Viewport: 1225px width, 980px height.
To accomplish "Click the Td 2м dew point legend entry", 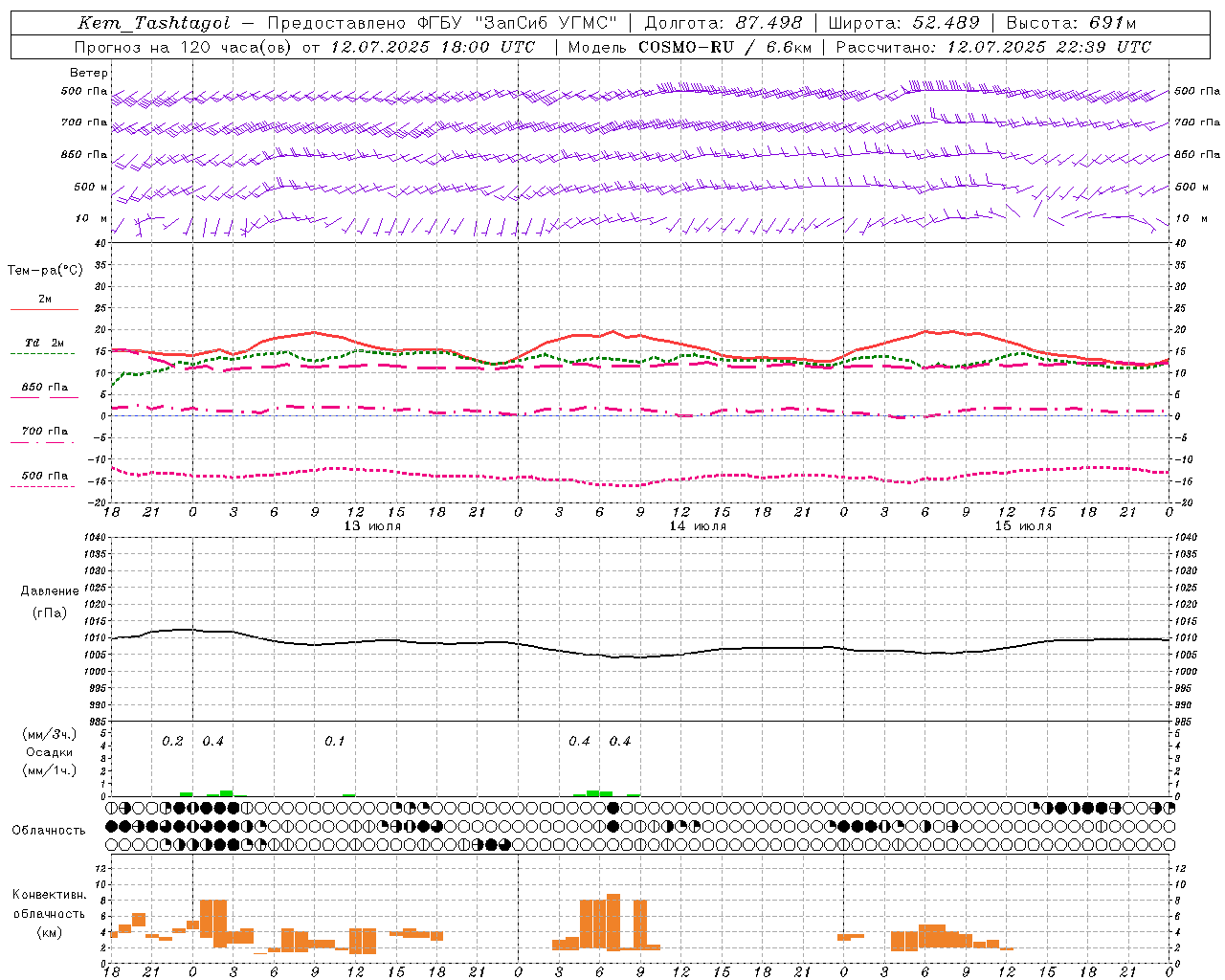I will [45, 343].
